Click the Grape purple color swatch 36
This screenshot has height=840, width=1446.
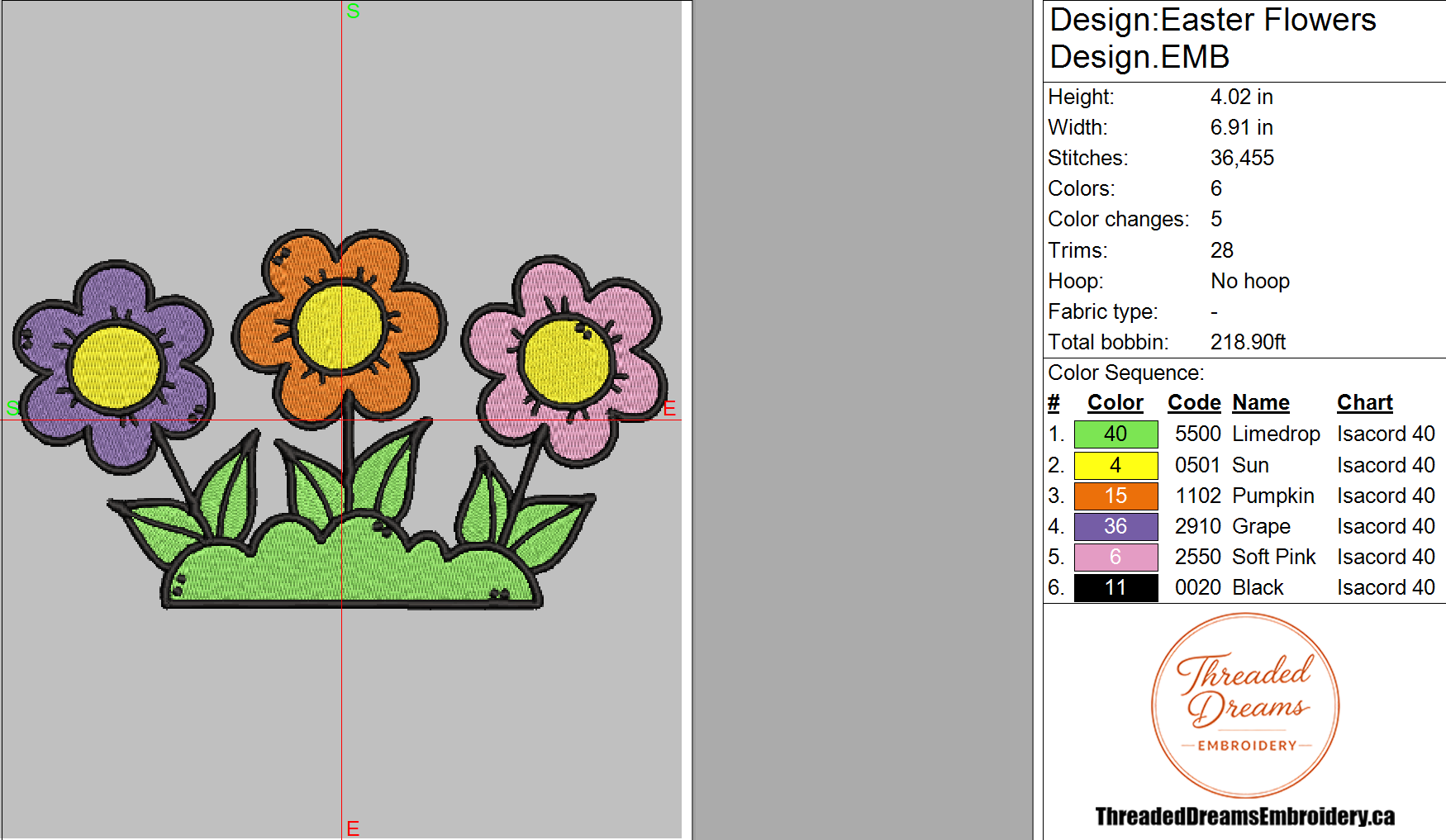(1115, 527)
